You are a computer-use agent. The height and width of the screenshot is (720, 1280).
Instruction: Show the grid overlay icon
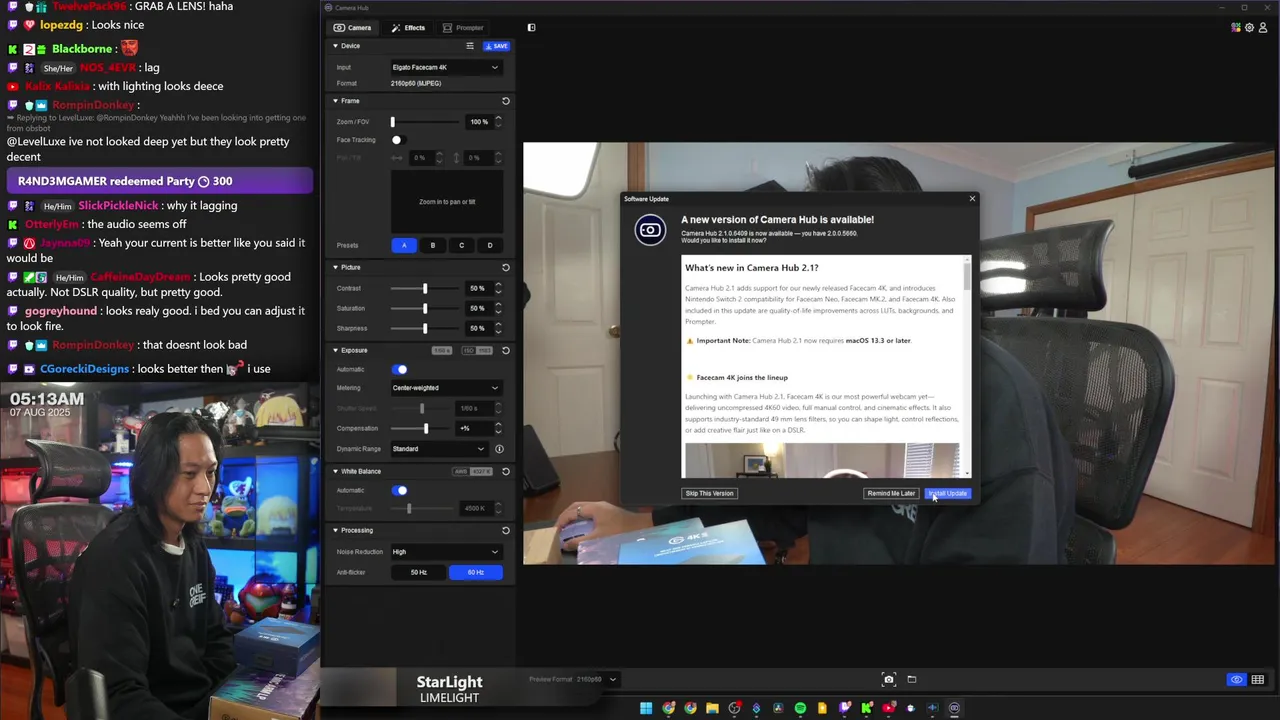coord(1258,680)
